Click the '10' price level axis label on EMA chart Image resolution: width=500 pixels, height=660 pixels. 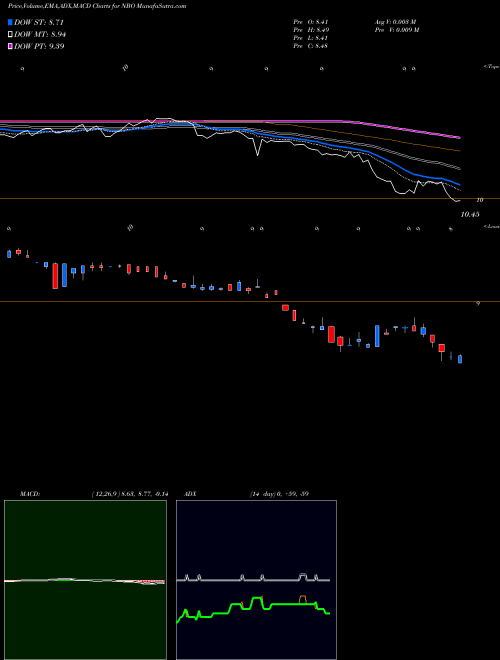coord(480,200)
